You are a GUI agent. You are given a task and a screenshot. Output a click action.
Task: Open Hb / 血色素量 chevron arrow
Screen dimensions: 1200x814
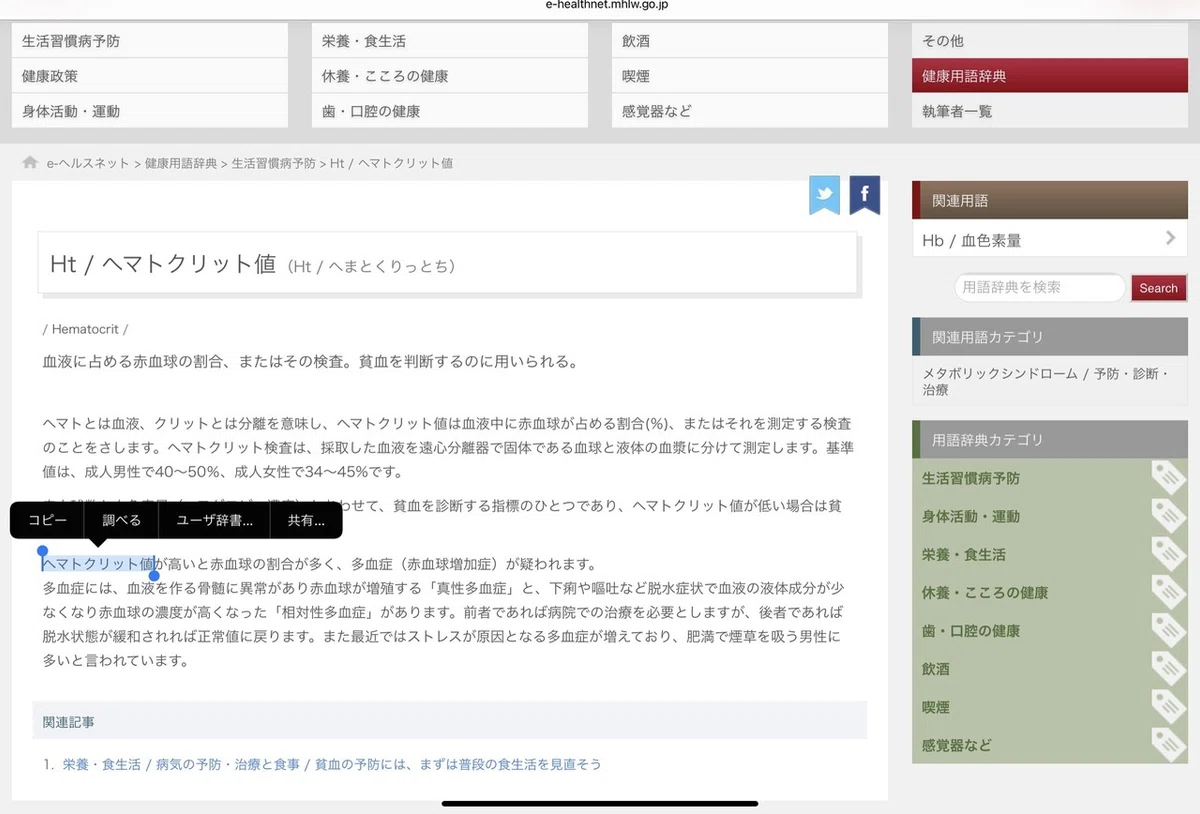(1170, 238)
